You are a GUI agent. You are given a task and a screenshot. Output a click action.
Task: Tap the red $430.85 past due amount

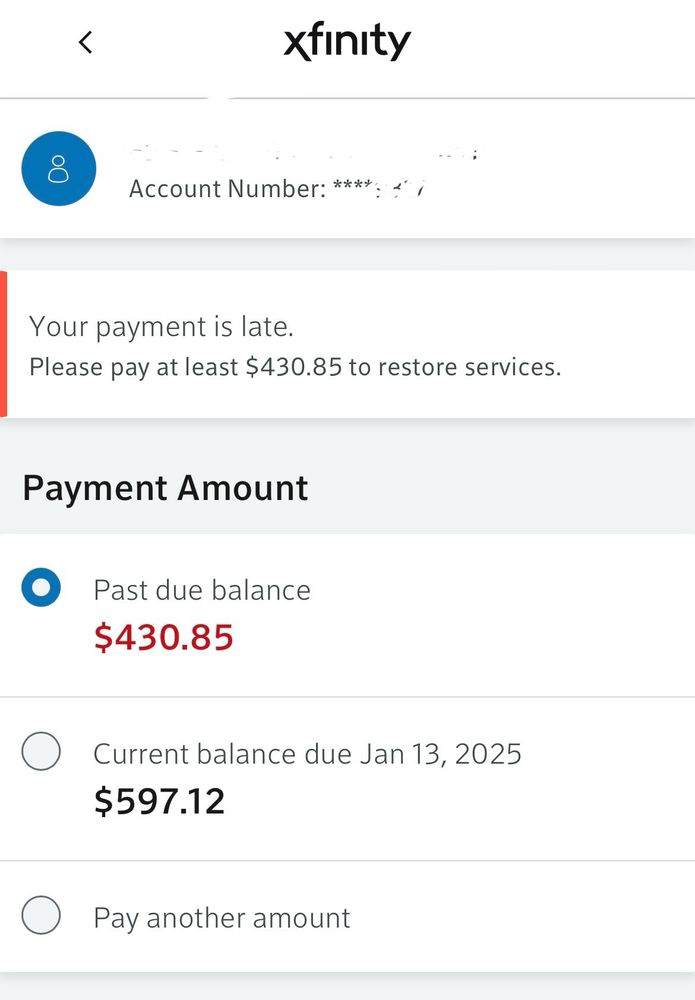tap(164, 637)
